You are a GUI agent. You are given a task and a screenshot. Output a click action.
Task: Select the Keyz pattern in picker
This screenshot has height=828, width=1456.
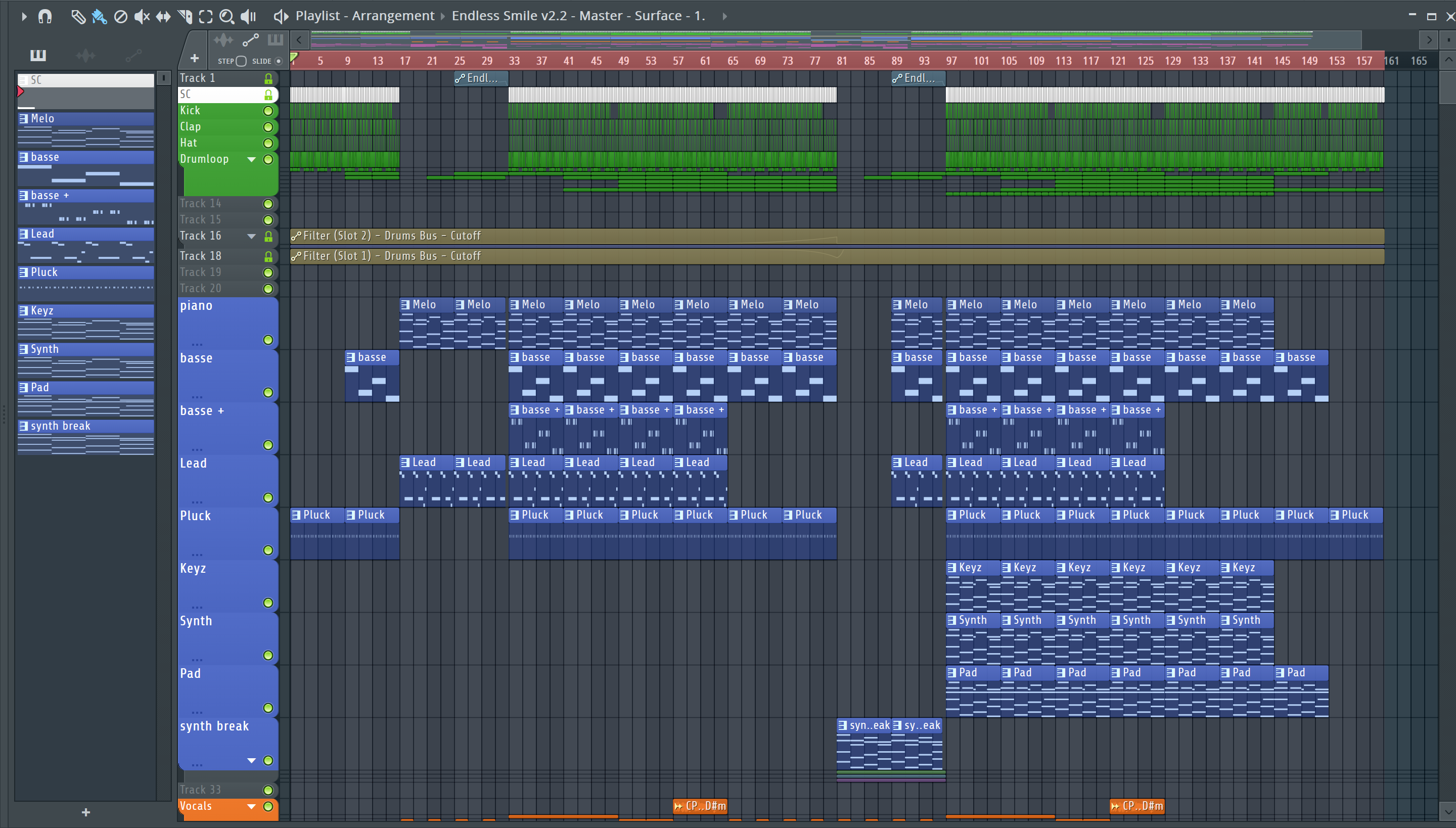pos(86,323)
